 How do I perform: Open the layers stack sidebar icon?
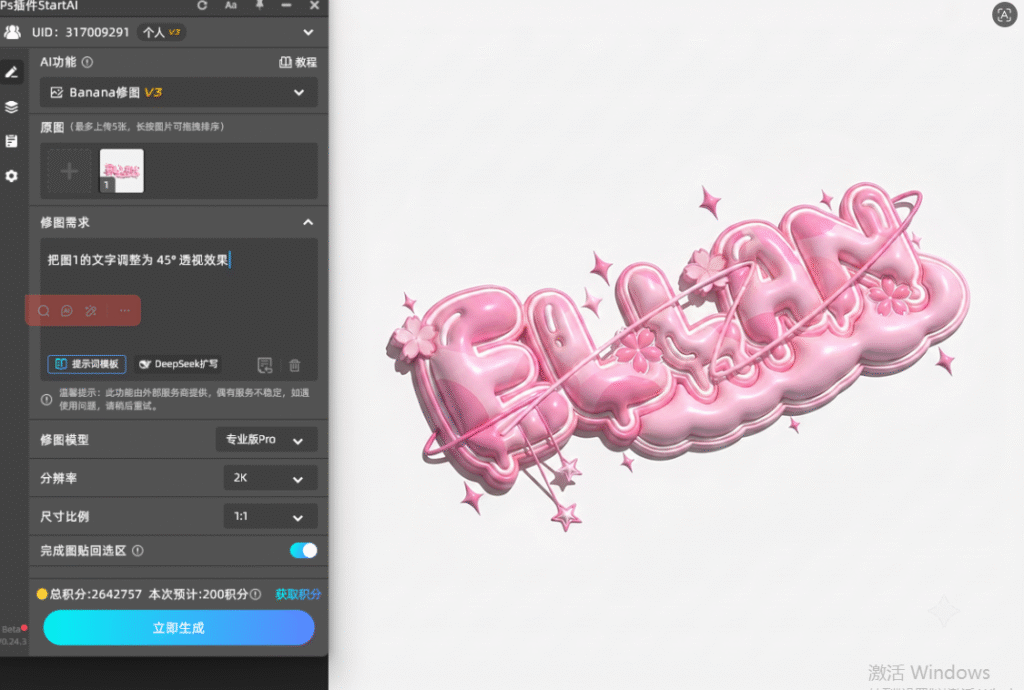pos(12,107)
